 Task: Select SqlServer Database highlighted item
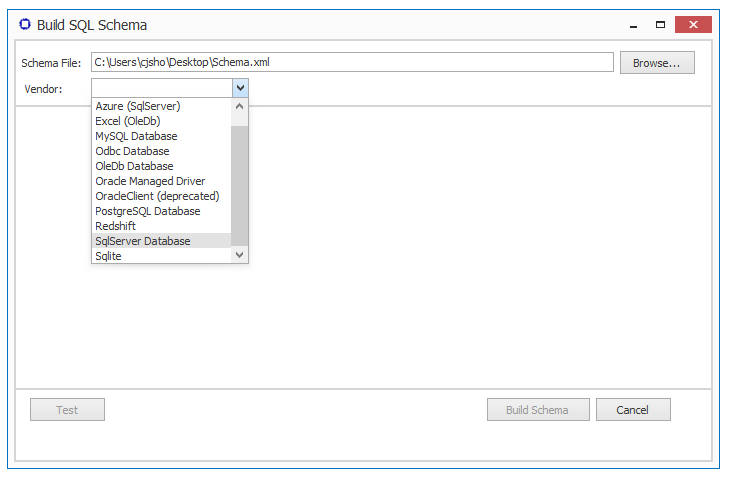(161, 241)
